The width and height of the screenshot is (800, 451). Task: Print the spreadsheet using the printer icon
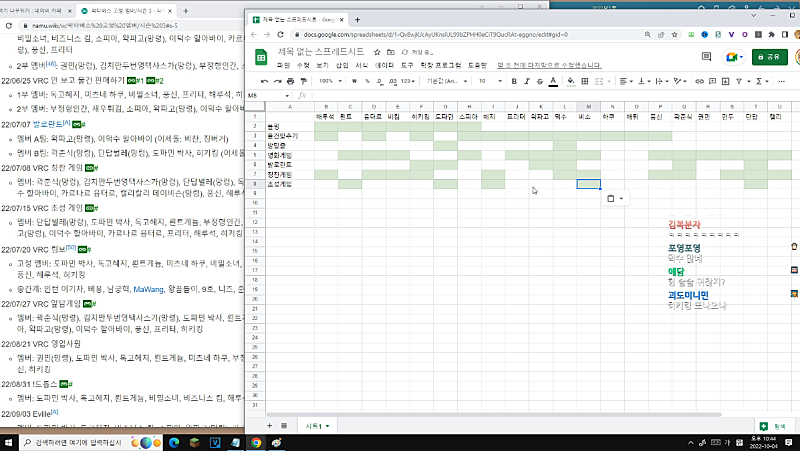290,81
